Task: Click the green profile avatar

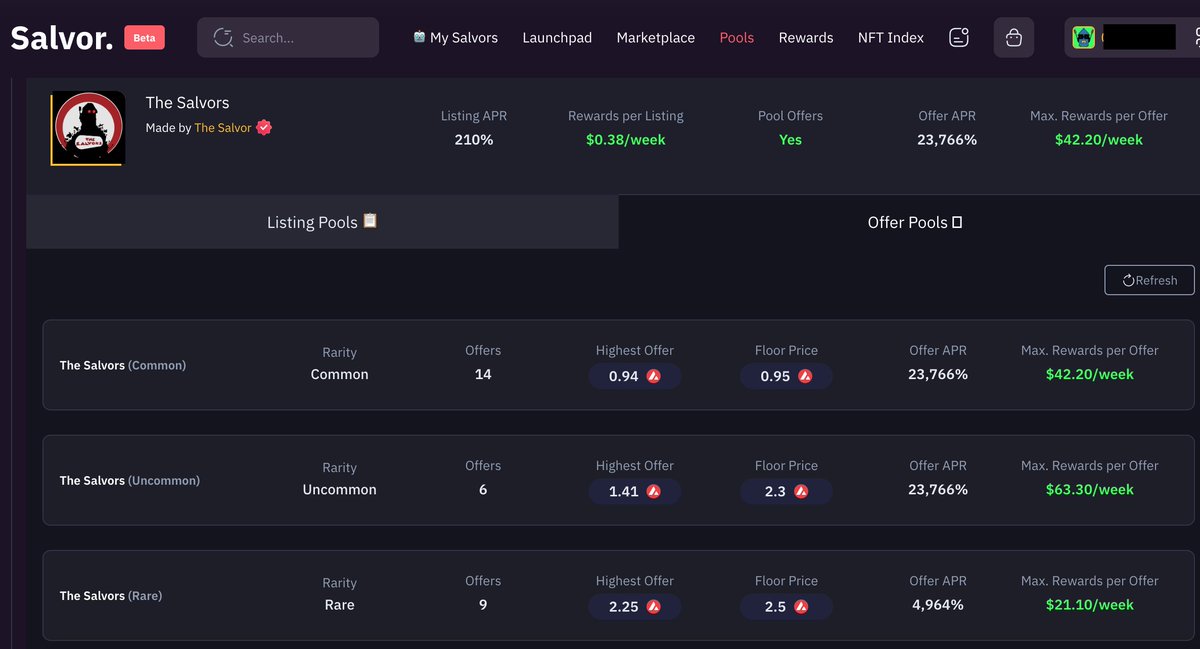Action: [1084, 38]
